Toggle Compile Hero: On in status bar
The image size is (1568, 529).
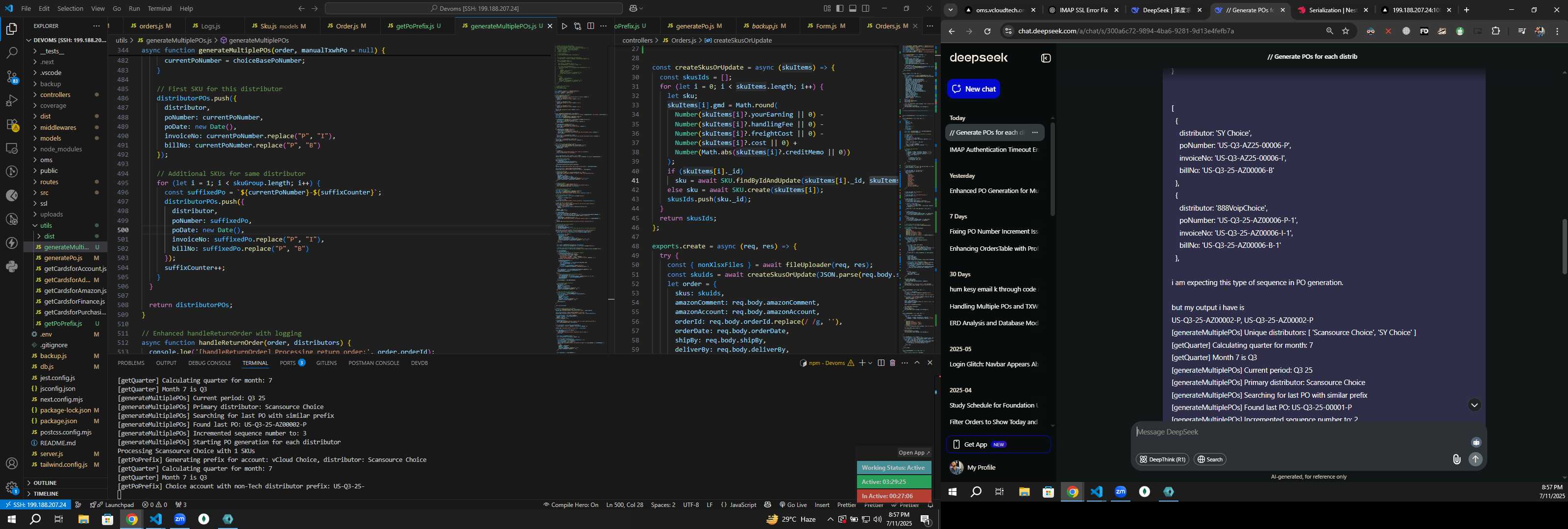[570, 505]
